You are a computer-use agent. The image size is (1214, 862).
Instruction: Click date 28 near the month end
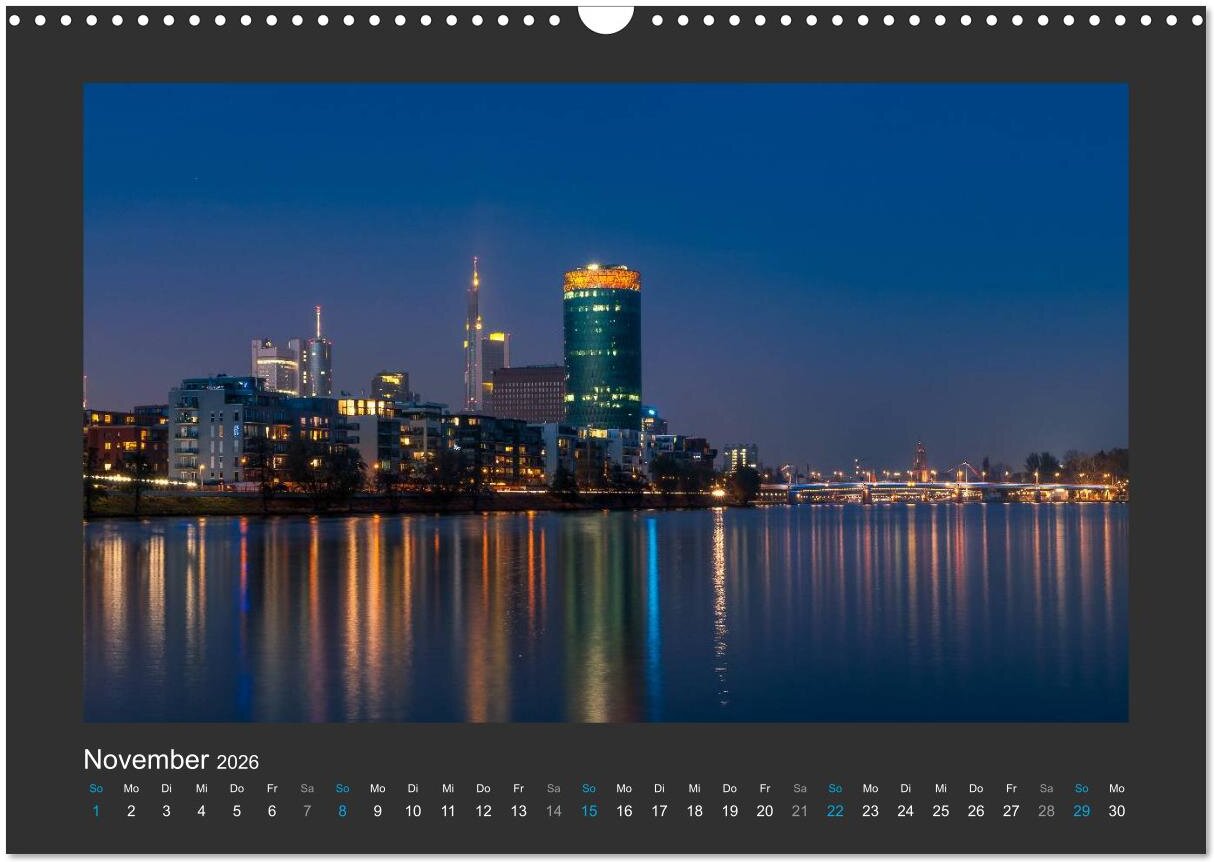tap(1046, 811)
